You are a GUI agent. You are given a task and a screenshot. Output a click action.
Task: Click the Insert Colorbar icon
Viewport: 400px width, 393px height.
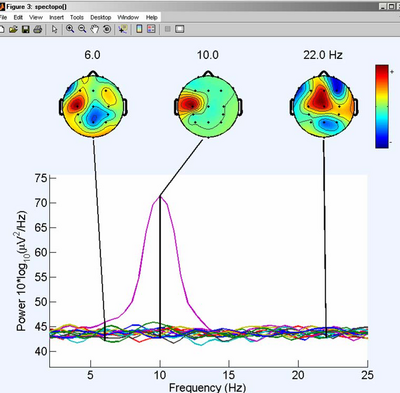[139, 29]
